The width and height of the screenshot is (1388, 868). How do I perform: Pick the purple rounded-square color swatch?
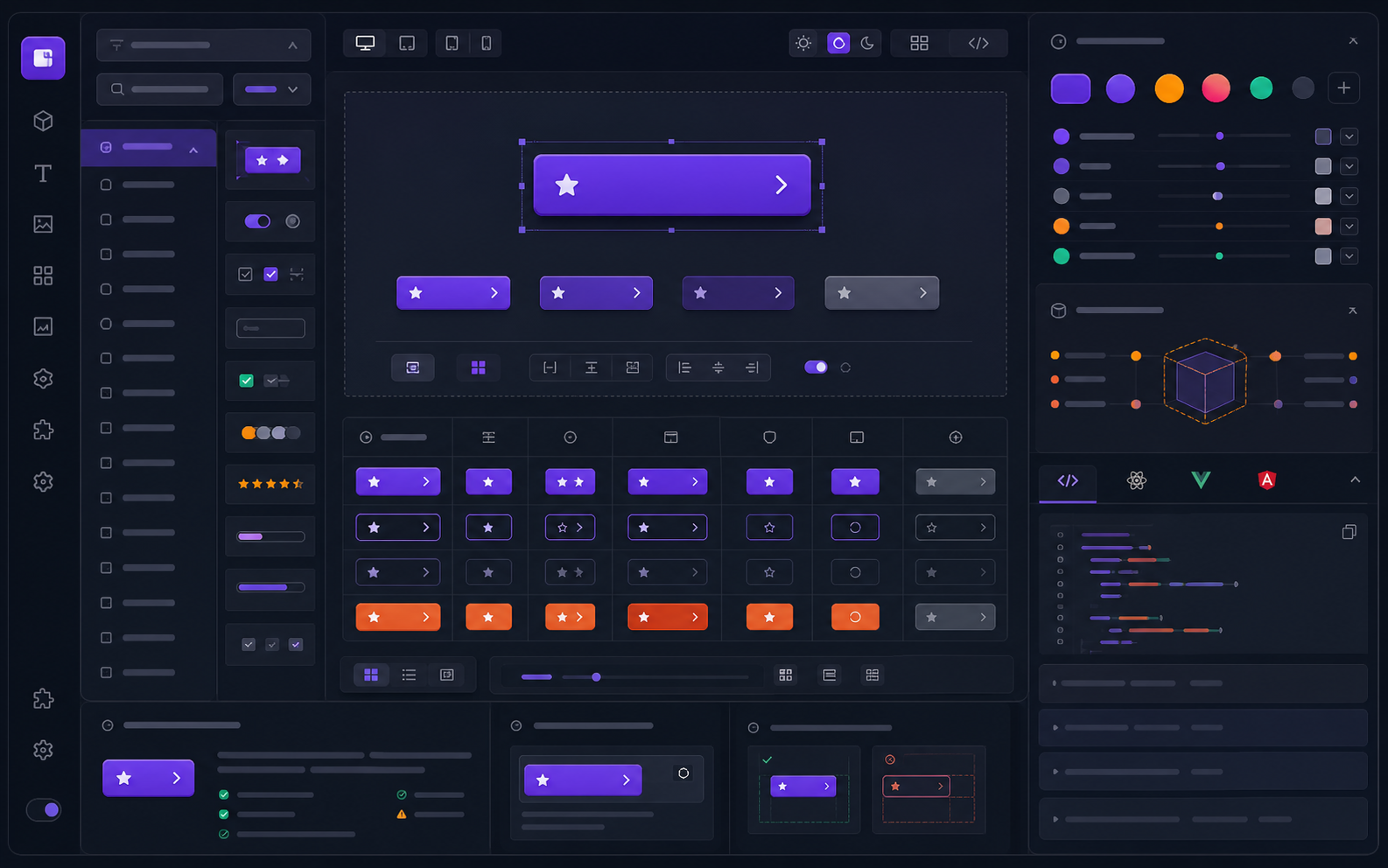pyautogui.click(x=1070, y=88)
